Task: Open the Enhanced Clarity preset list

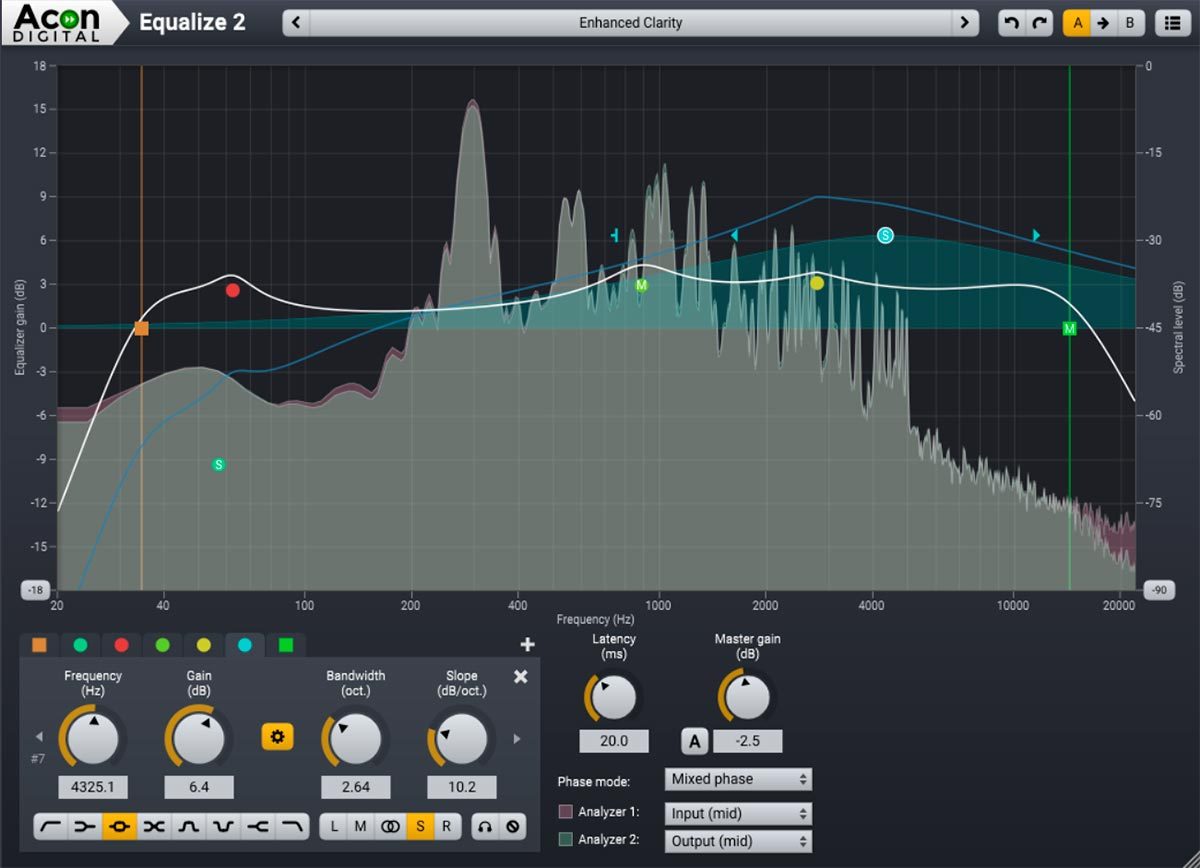Action: pos(631,23)
